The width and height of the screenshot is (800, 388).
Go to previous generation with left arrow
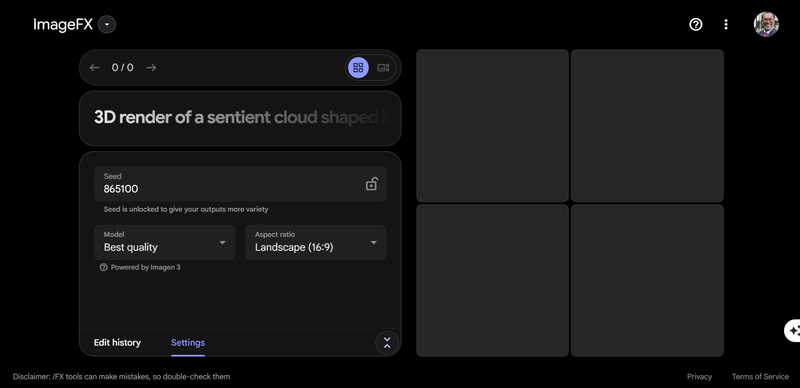(x=94, y=67)
